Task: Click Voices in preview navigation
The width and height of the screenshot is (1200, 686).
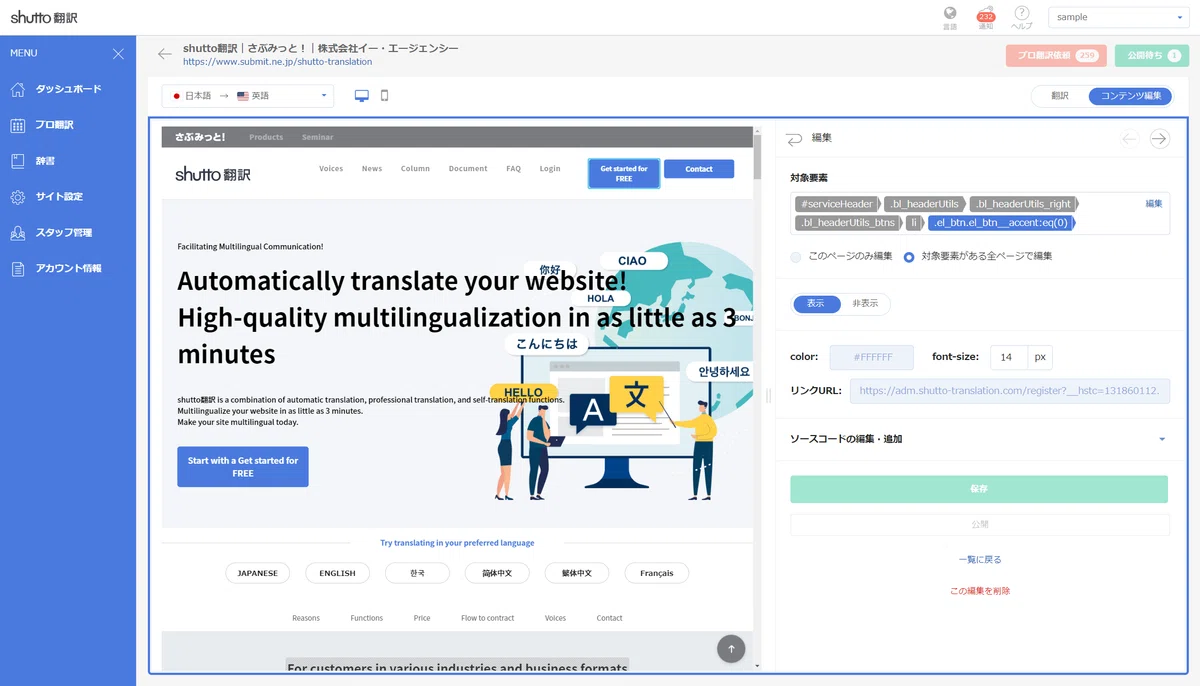Action: (x=331, y=169)
